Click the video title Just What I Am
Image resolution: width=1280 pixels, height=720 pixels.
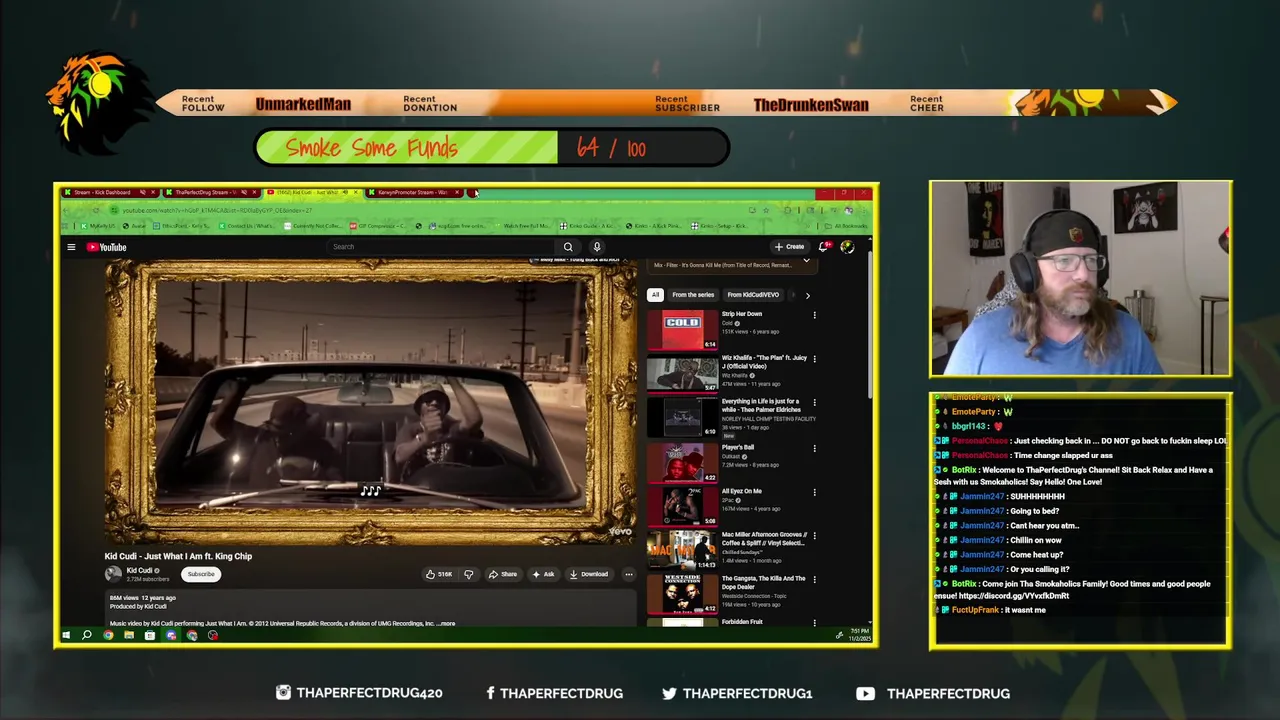(x=178, y=556)
